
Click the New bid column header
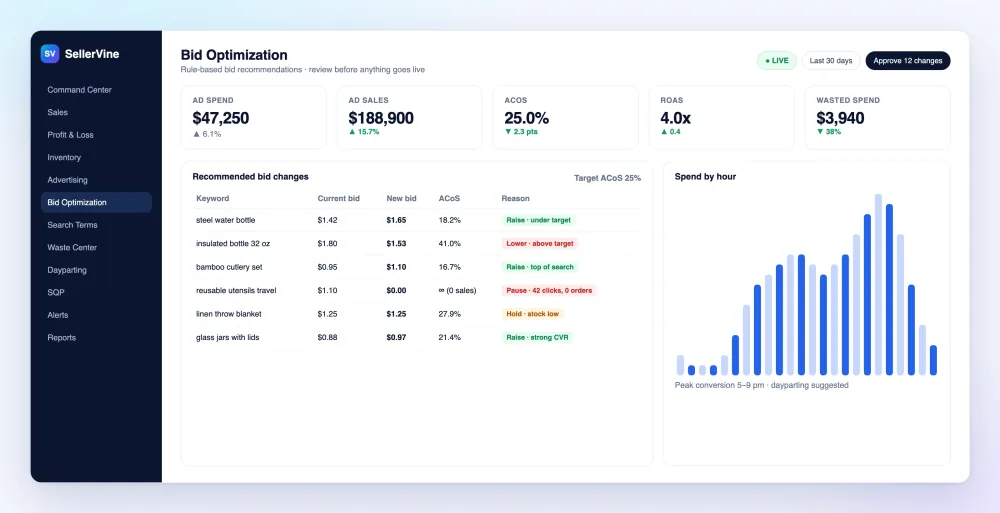point(401,198)
